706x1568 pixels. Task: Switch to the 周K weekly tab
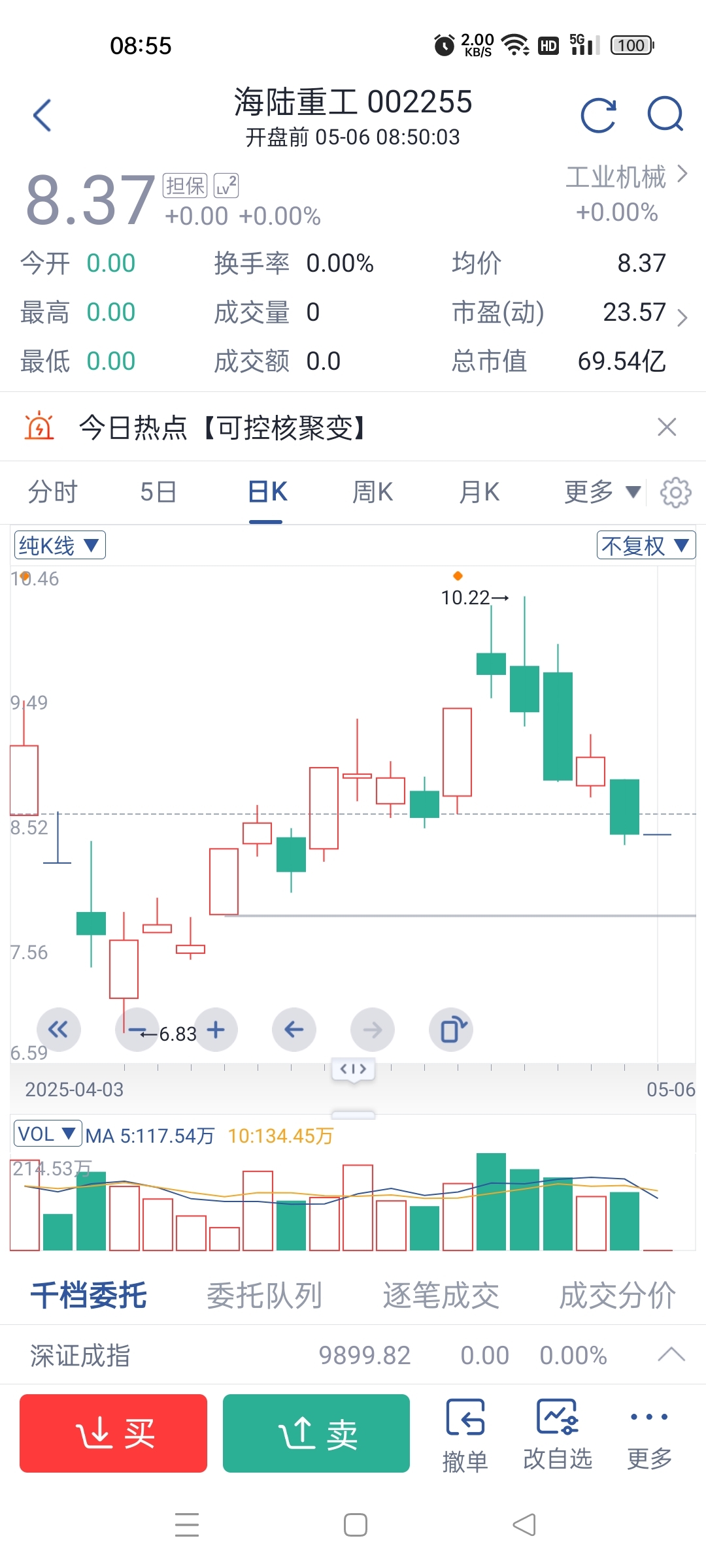point(373,492)
